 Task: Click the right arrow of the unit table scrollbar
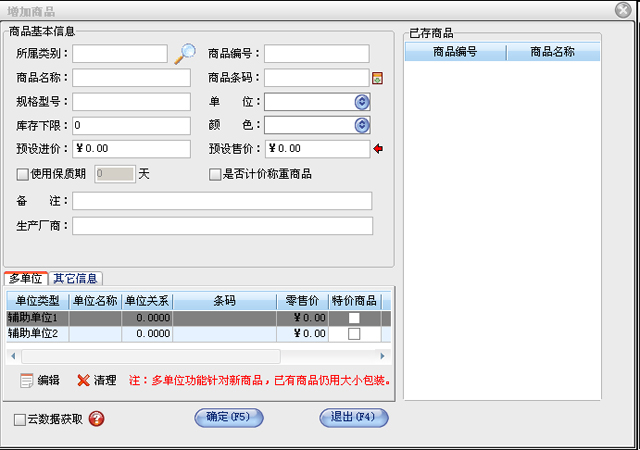382,355
